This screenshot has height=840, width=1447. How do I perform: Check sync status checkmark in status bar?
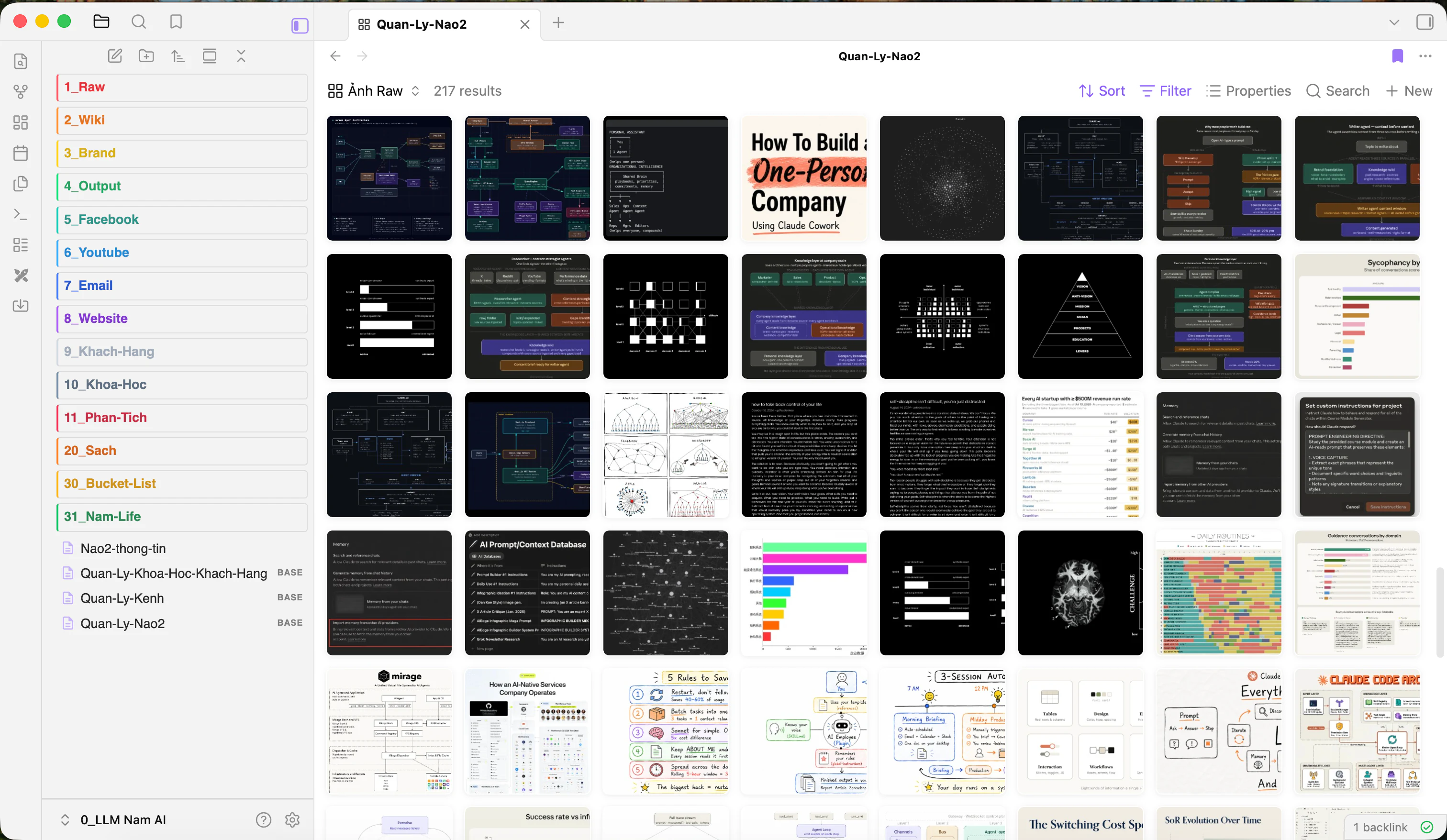(x=1427, y=827)
